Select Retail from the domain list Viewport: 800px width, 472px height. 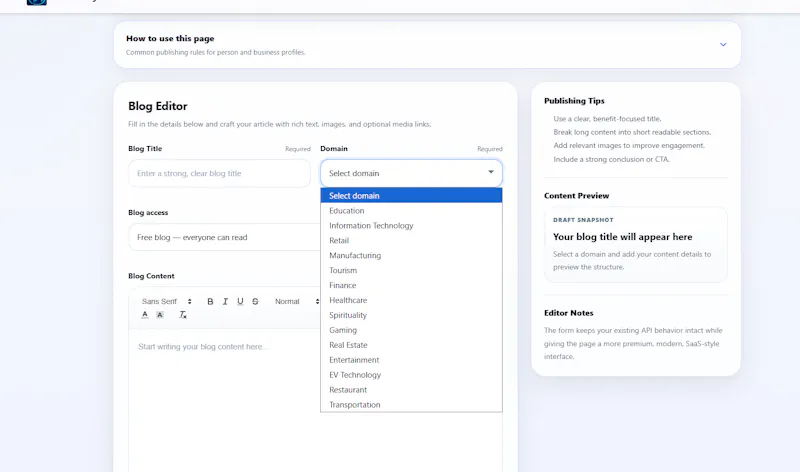coord(411,240)
